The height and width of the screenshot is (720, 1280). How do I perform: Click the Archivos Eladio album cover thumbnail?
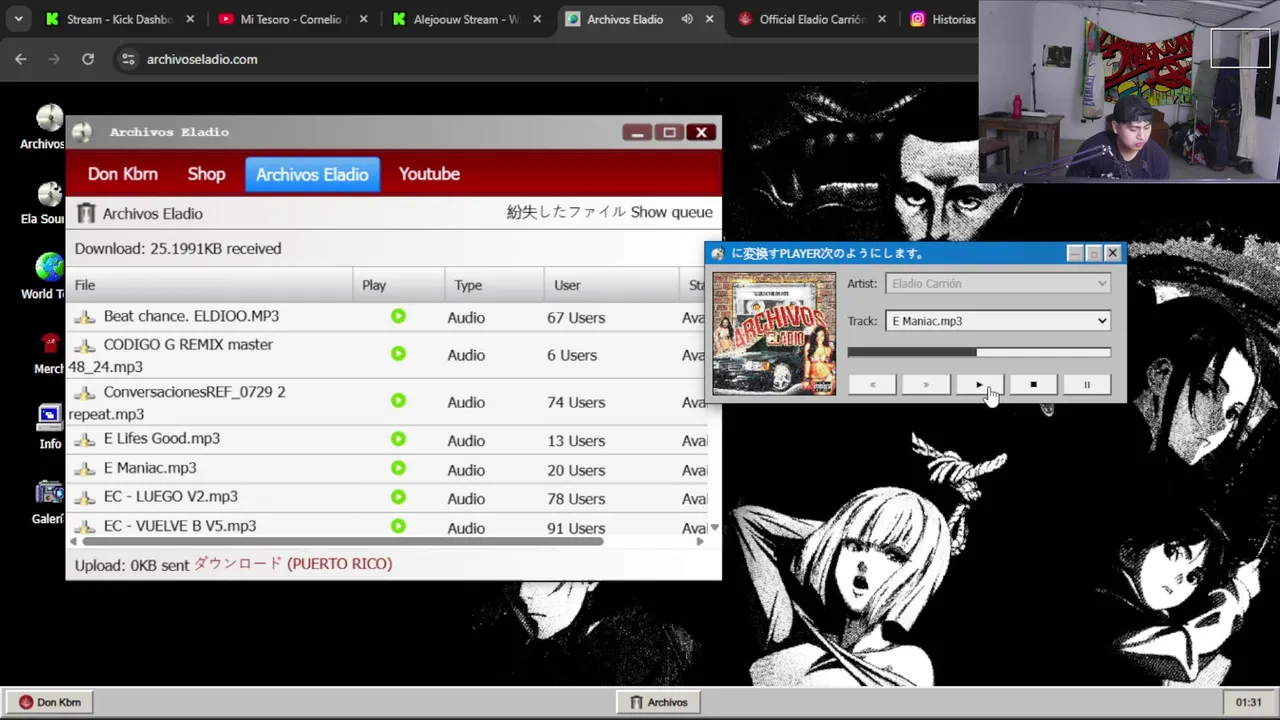tap(774, 333)
